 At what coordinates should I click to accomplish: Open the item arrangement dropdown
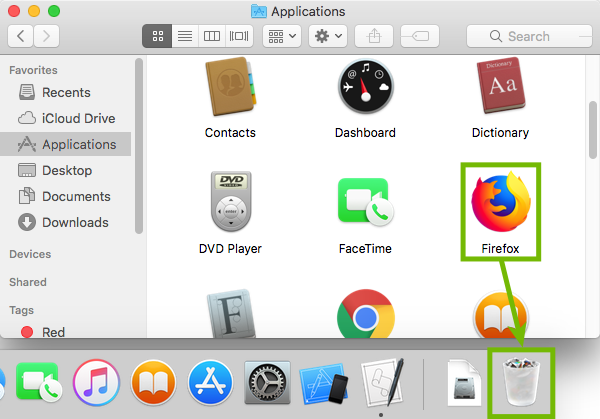point(282,36)
